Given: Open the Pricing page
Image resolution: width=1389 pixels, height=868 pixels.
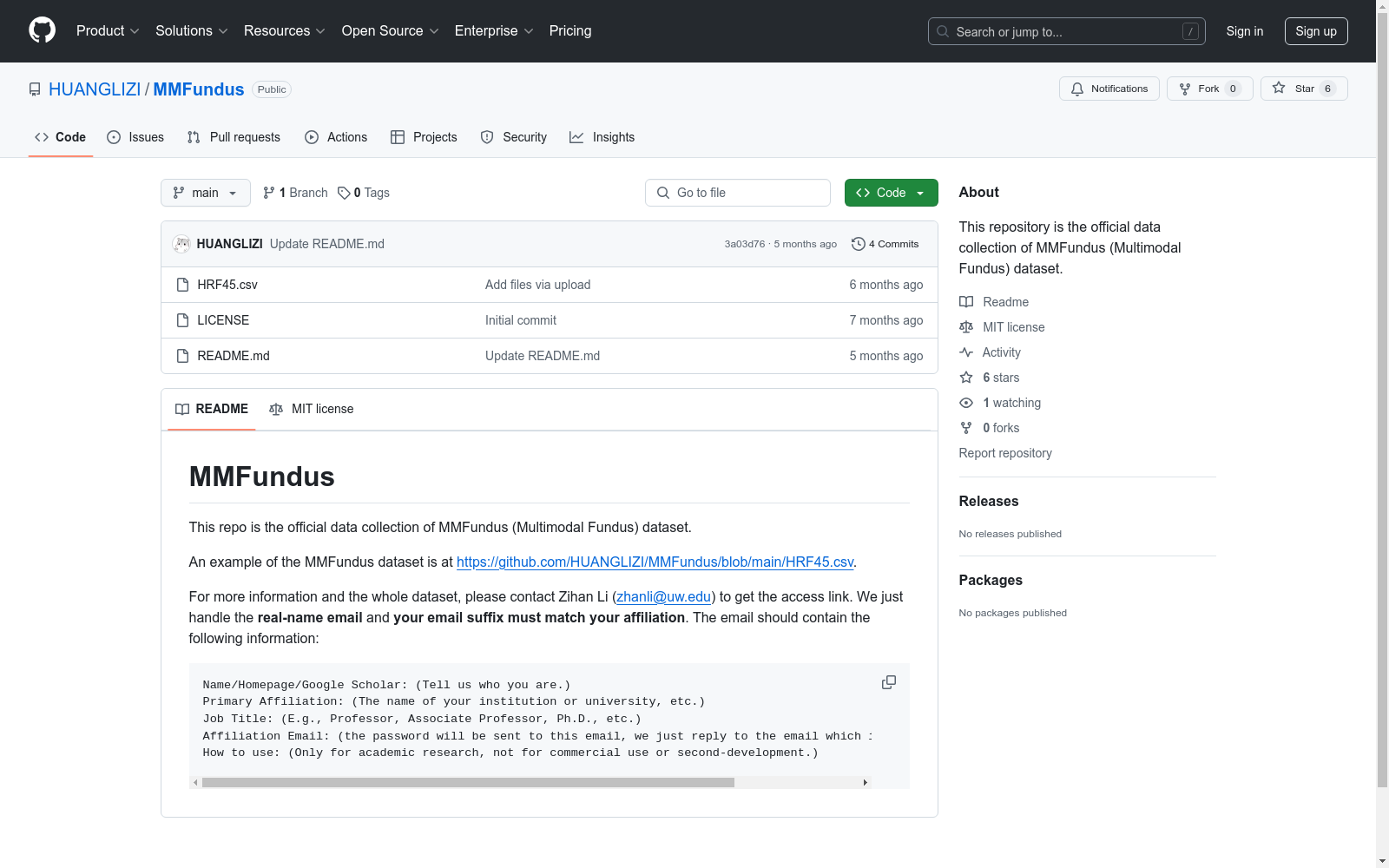Looking at the screenshot, I should pyautogui.click(x=570, y=31).
